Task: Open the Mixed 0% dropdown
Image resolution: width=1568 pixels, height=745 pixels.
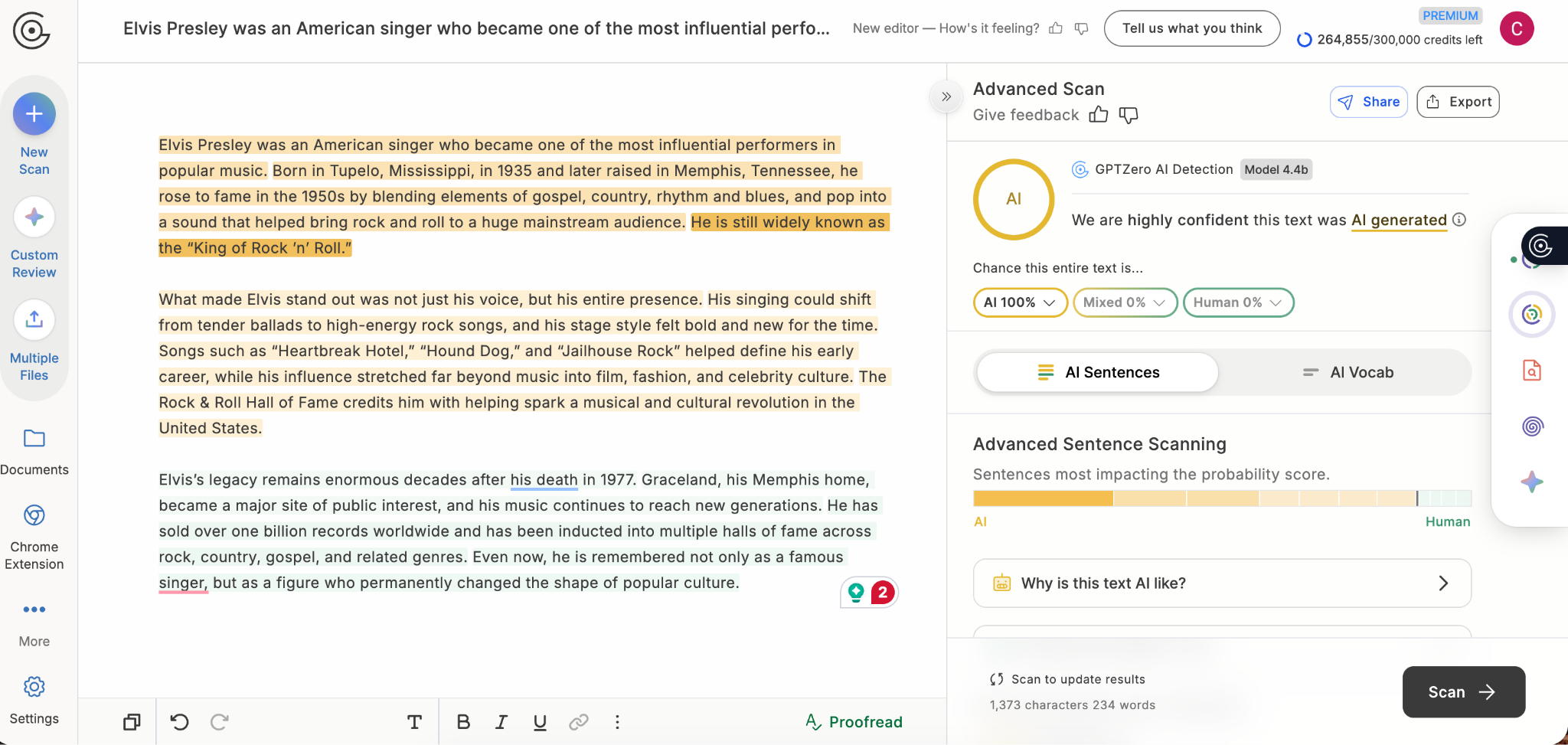Action: tap(1124, 302)
